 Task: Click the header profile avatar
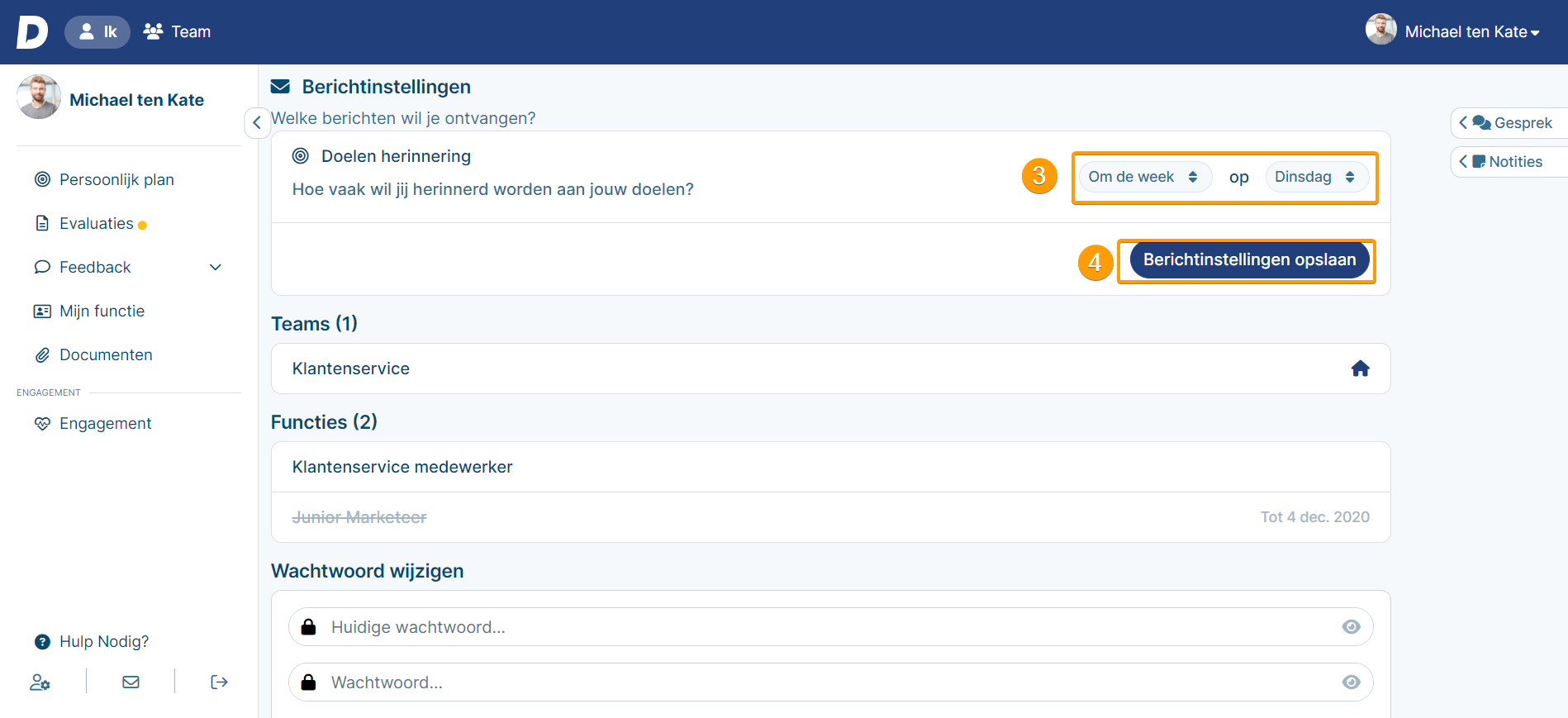pos(1380,29)
